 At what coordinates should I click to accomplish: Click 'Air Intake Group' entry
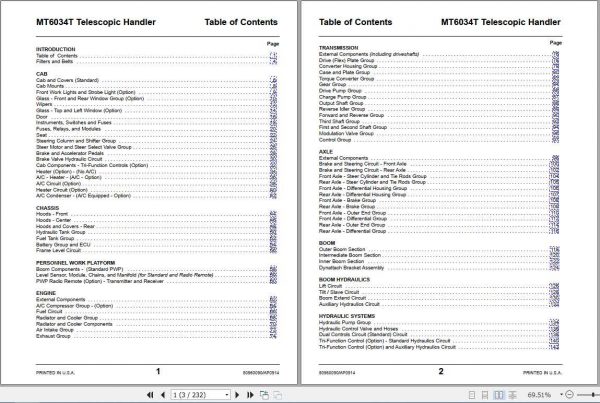(55, 330)
